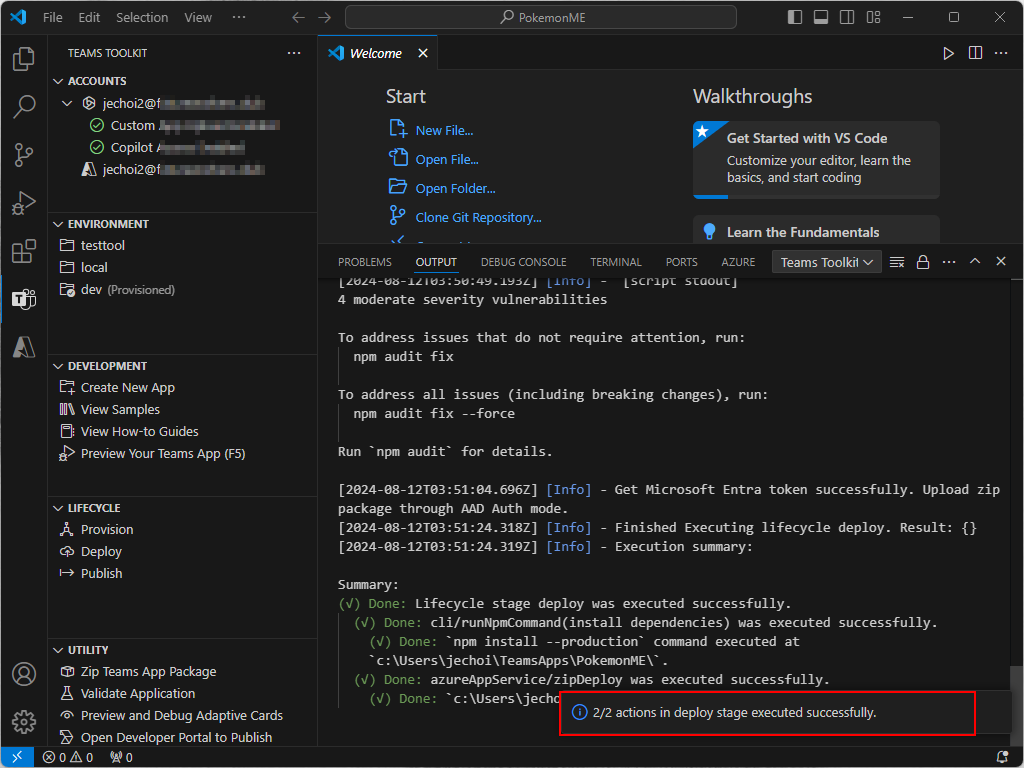Viewport: 1024px width, 768px height.
Task: Click the ports forwarded status item
Action: [x=121, y=757]
